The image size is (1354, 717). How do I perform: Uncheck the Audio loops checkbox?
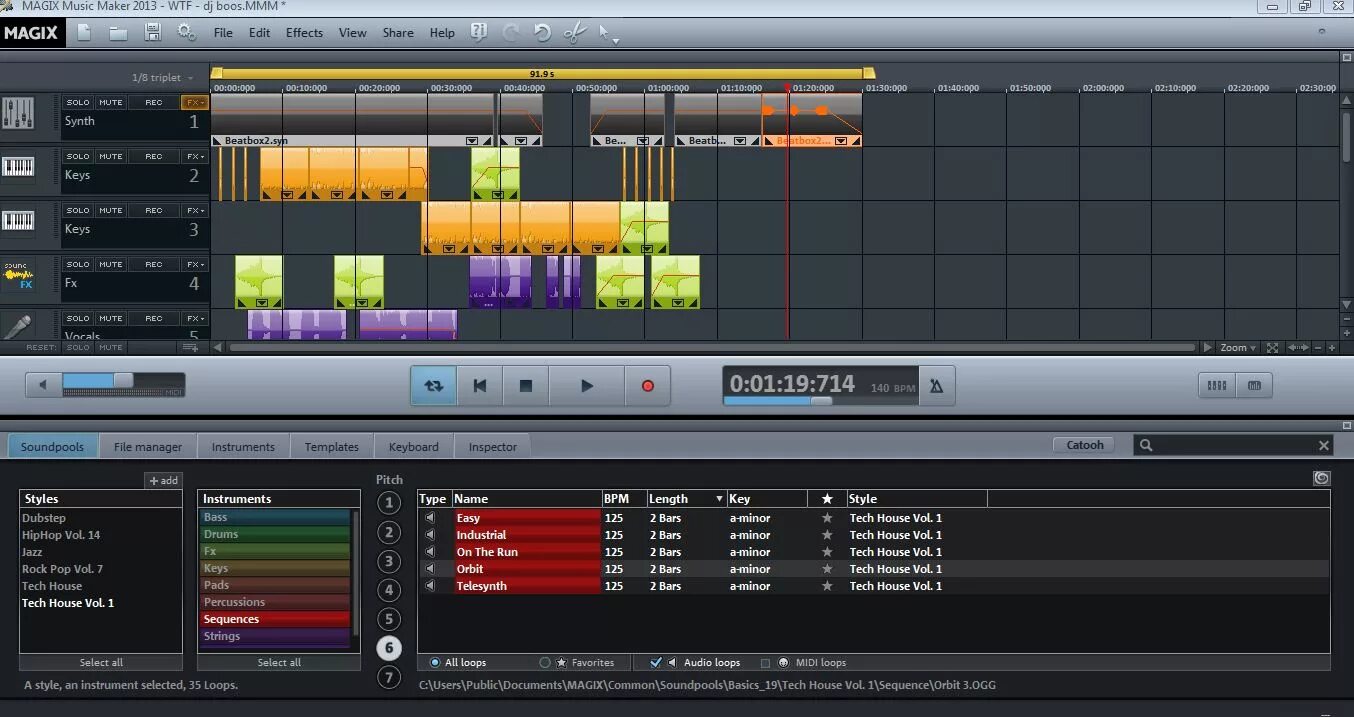[656, 662]
